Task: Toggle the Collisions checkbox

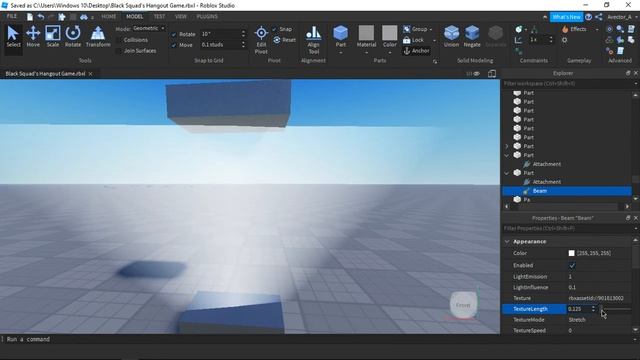Action: (x=119, y=40)
